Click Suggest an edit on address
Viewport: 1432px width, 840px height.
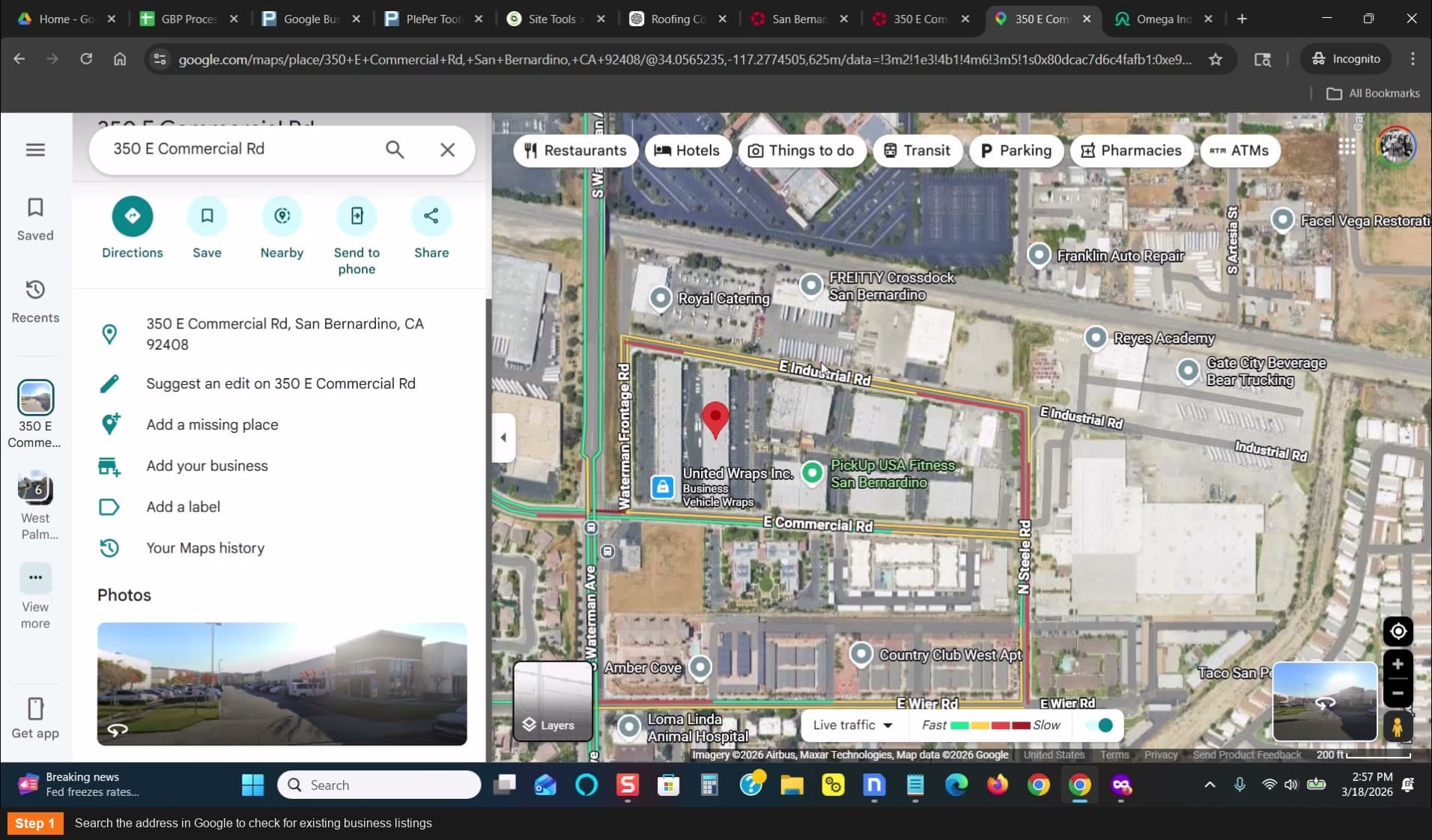pos(280,383)
